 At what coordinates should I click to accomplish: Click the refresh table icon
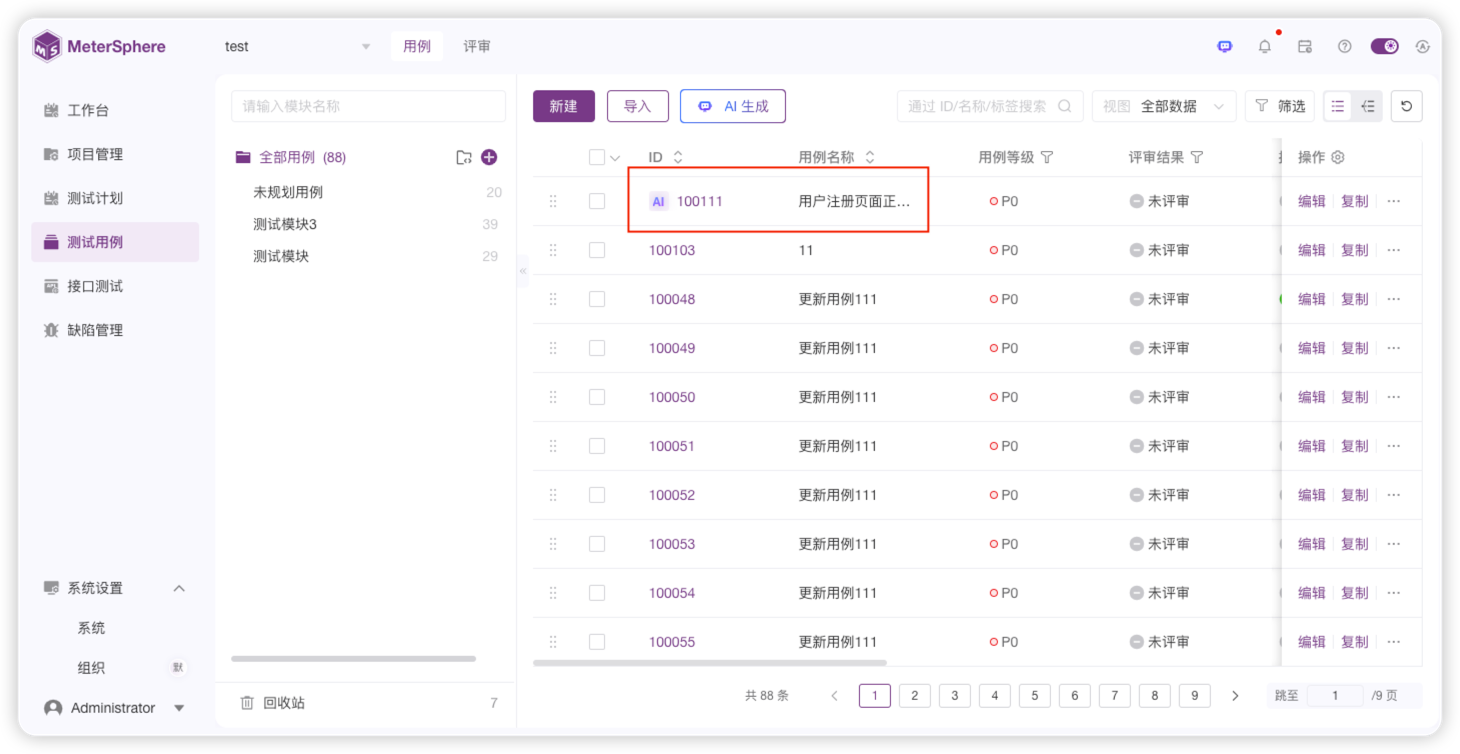tap(1406, 106)
